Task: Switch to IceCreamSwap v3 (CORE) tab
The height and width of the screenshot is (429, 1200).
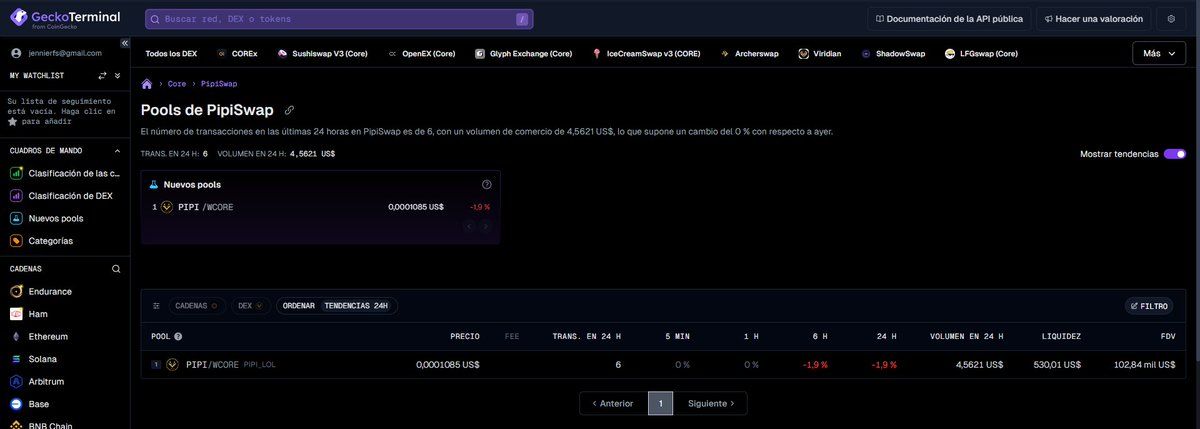Action: point(646,53)
